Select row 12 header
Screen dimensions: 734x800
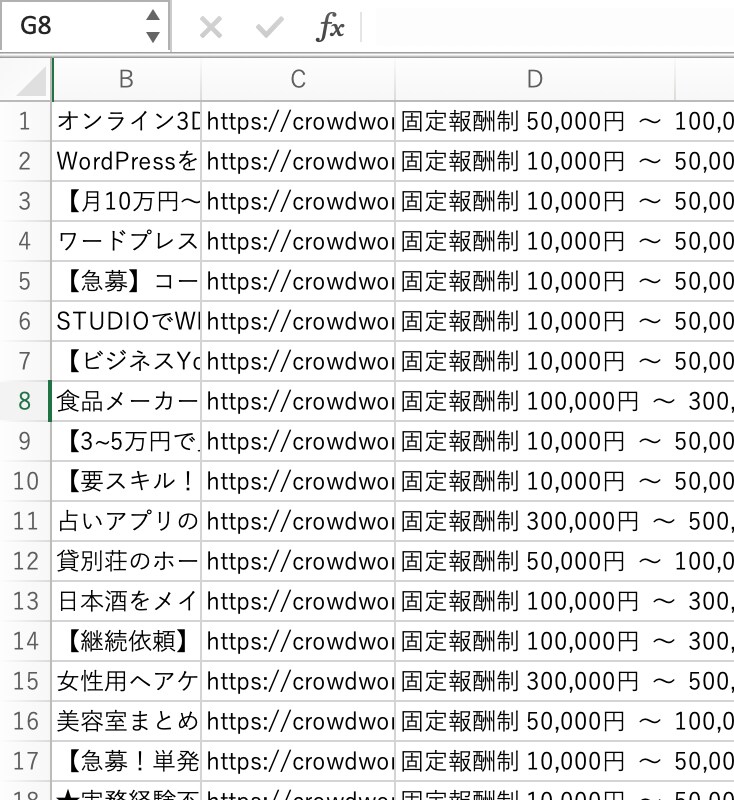point(25,561)
